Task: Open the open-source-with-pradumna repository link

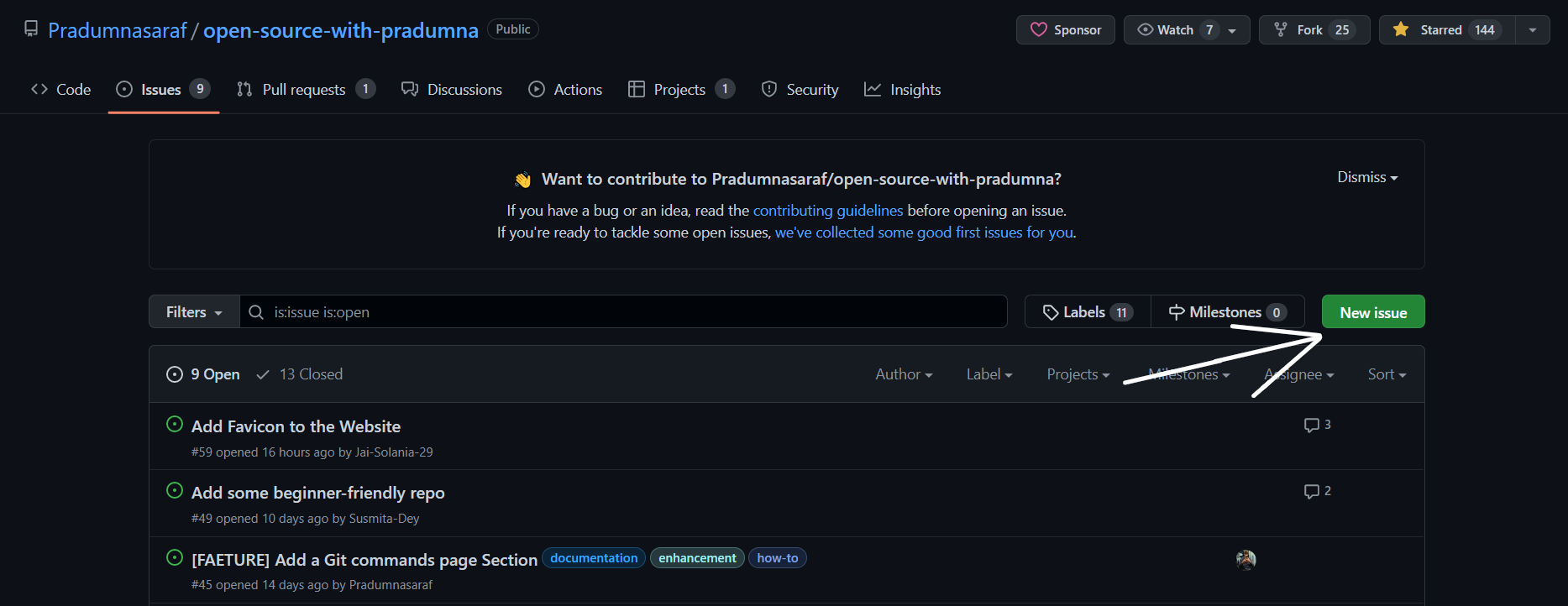Action: pyautogui.click(x=340, y=30)
